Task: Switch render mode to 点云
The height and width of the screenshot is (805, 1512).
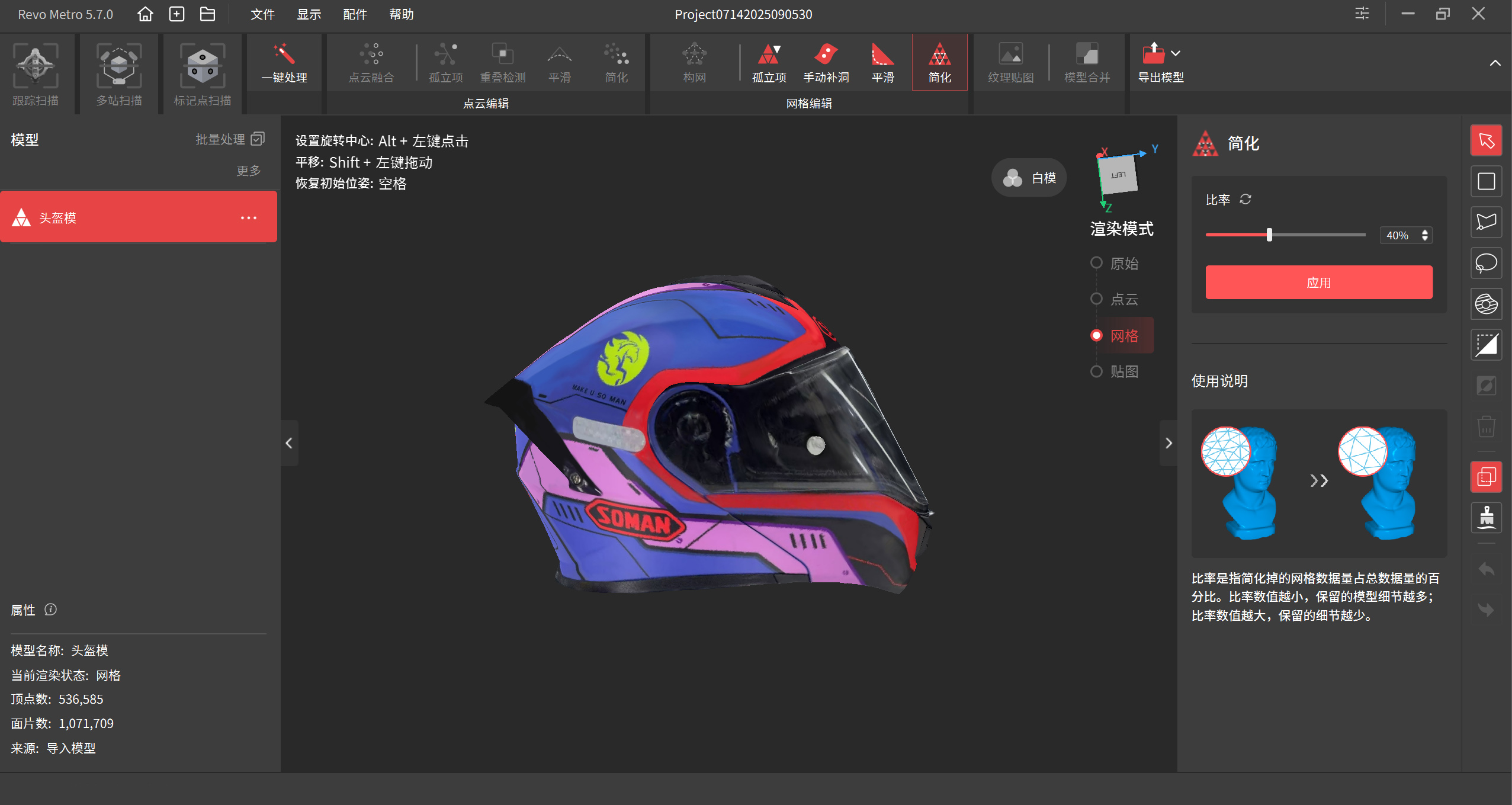Action: pos(1096,299)
